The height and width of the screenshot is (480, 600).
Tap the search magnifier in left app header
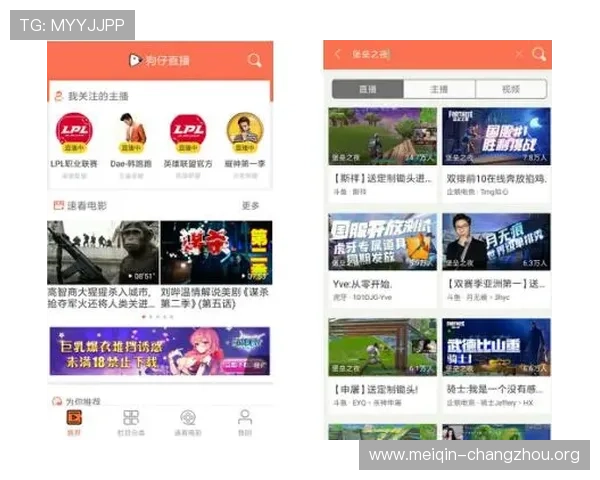pyautogui.click(x=254, y=60)
